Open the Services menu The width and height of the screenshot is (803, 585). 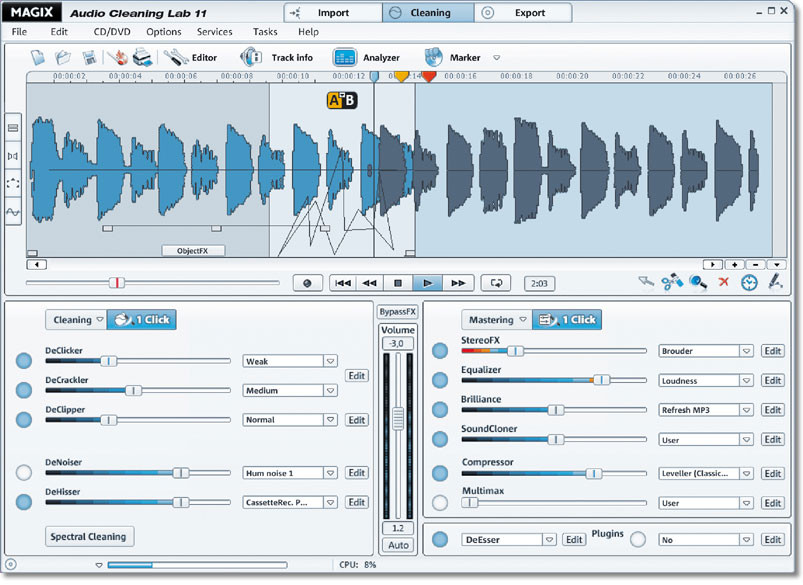coord(215,32)
